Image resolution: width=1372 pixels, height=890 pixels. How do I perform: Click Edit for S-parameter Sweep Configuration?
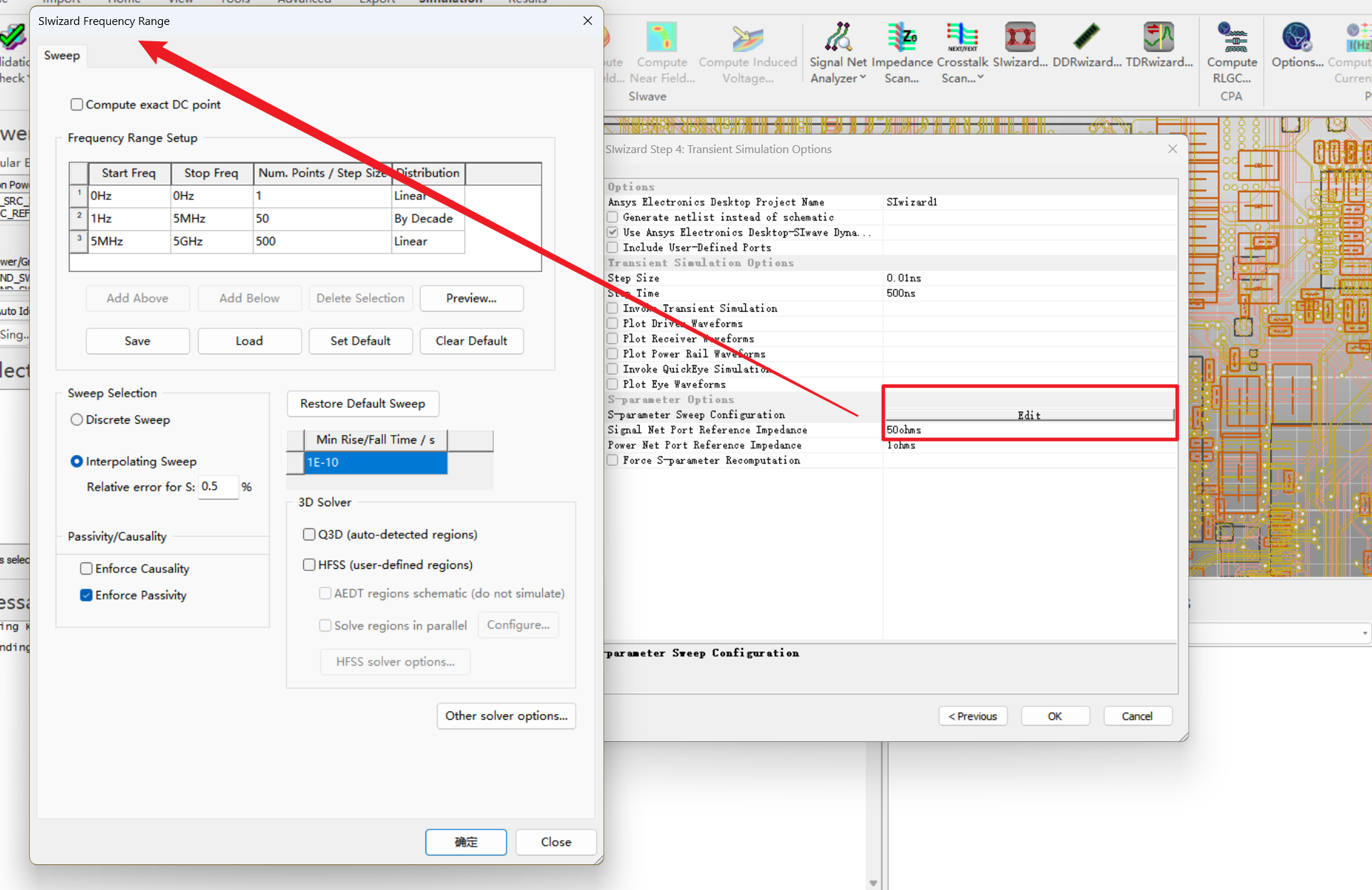point(1028,415)
